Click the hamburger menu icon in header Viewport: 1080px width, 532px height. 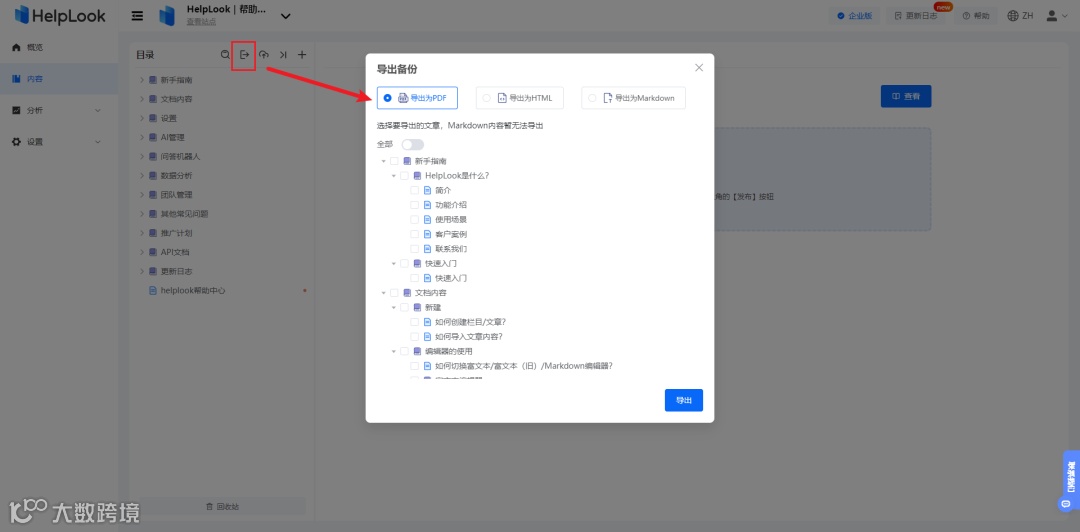point(138,16)
